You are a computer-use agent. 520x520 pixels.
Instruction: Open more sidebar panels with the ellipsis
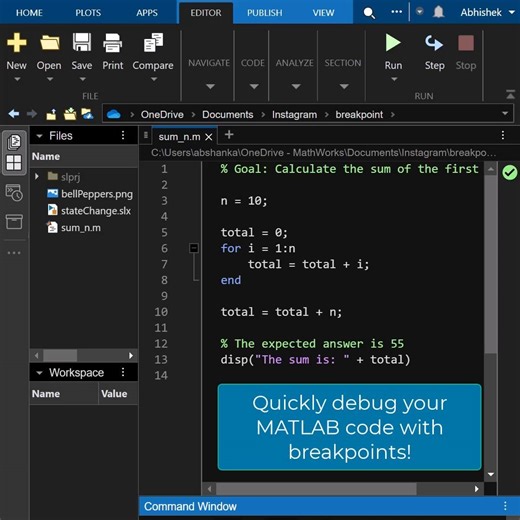point(14,253)
